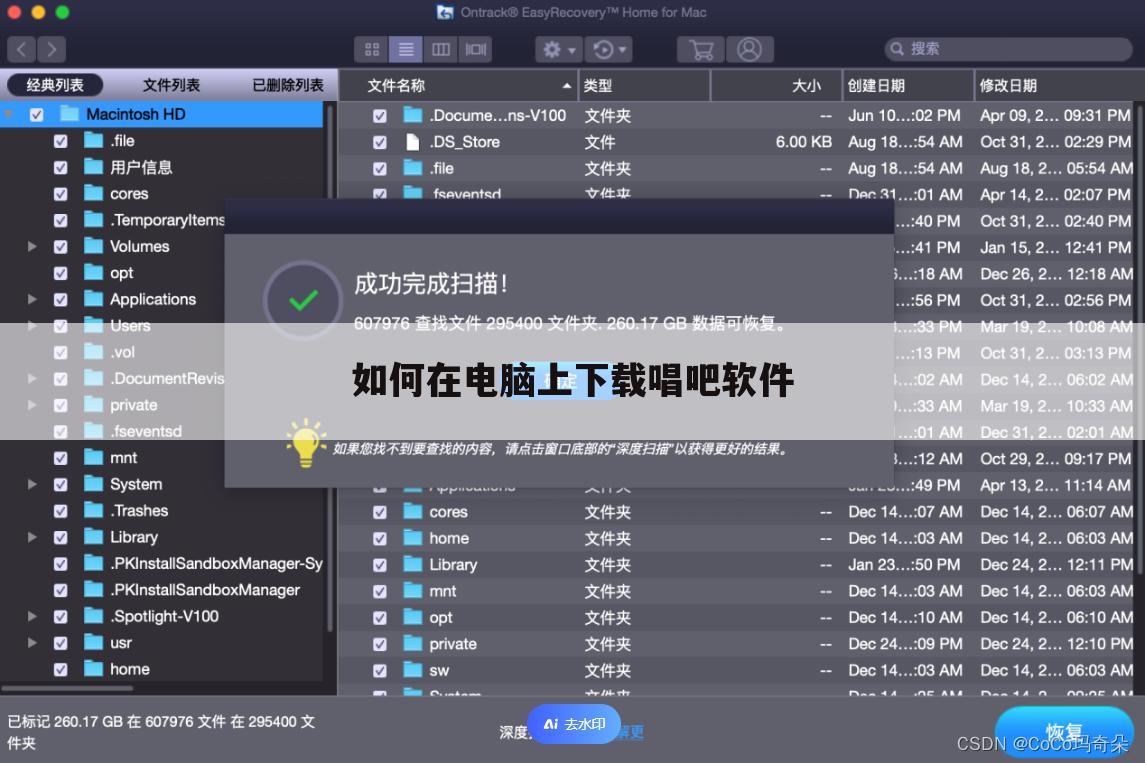Select the mnt folder in the tree
Screen dimensions: 1145x763
123,458
